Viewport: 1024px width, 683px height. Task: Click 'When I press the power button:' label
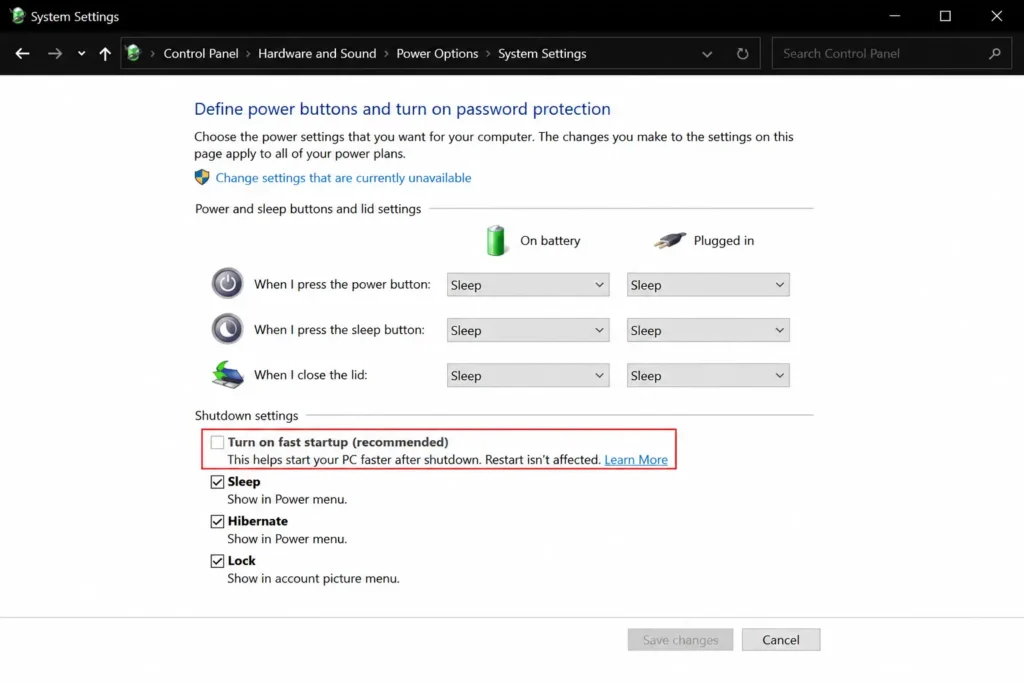pyautogui.click(x=342, y=284)
